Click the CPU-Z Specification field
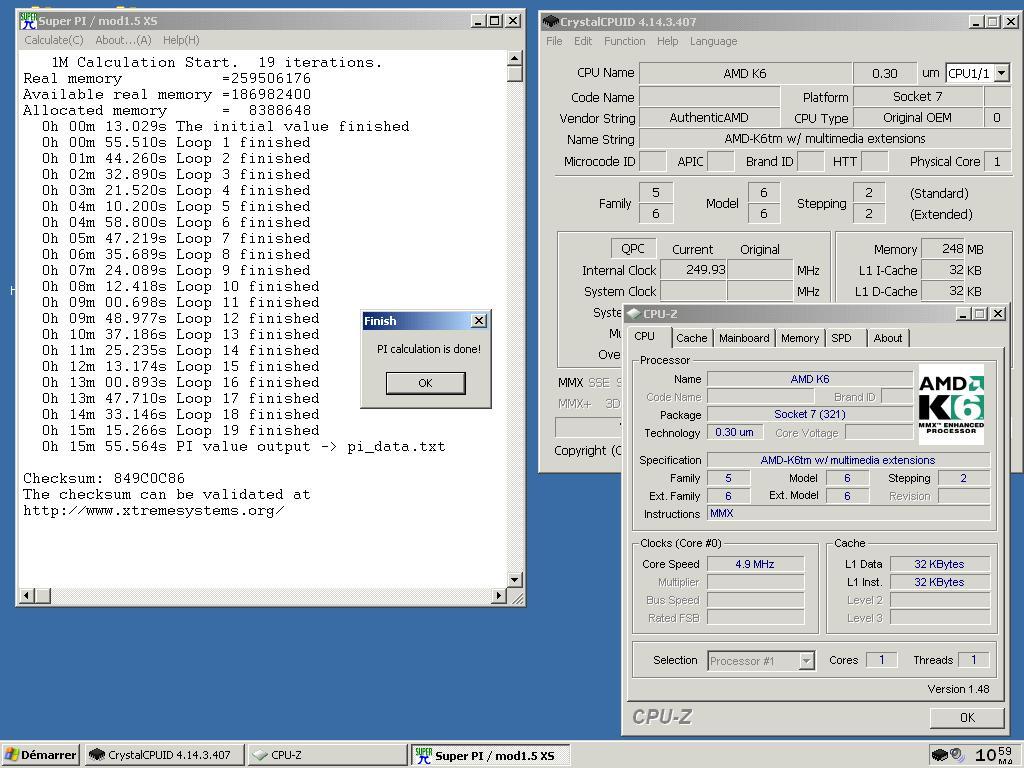 point(848,460)
